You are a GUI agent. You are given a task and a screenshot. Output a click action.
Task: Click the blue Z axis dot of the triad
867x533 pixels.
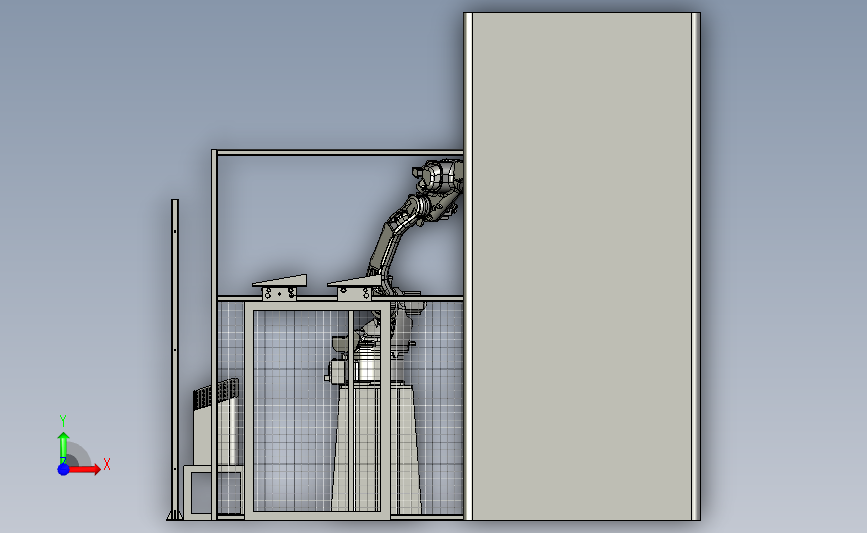tap(63, 469)
